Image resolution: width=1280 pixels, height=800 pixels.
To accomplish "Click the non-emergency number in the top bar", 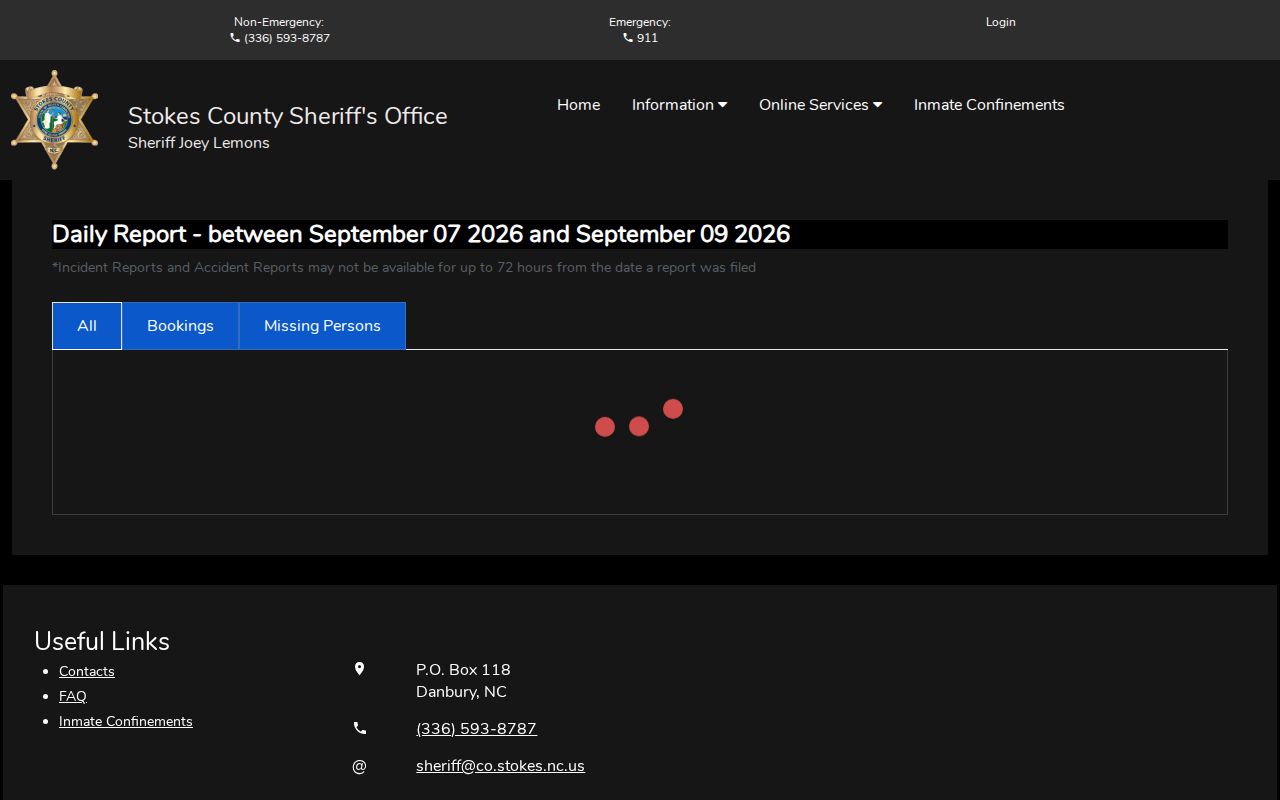I will (287, 38).
